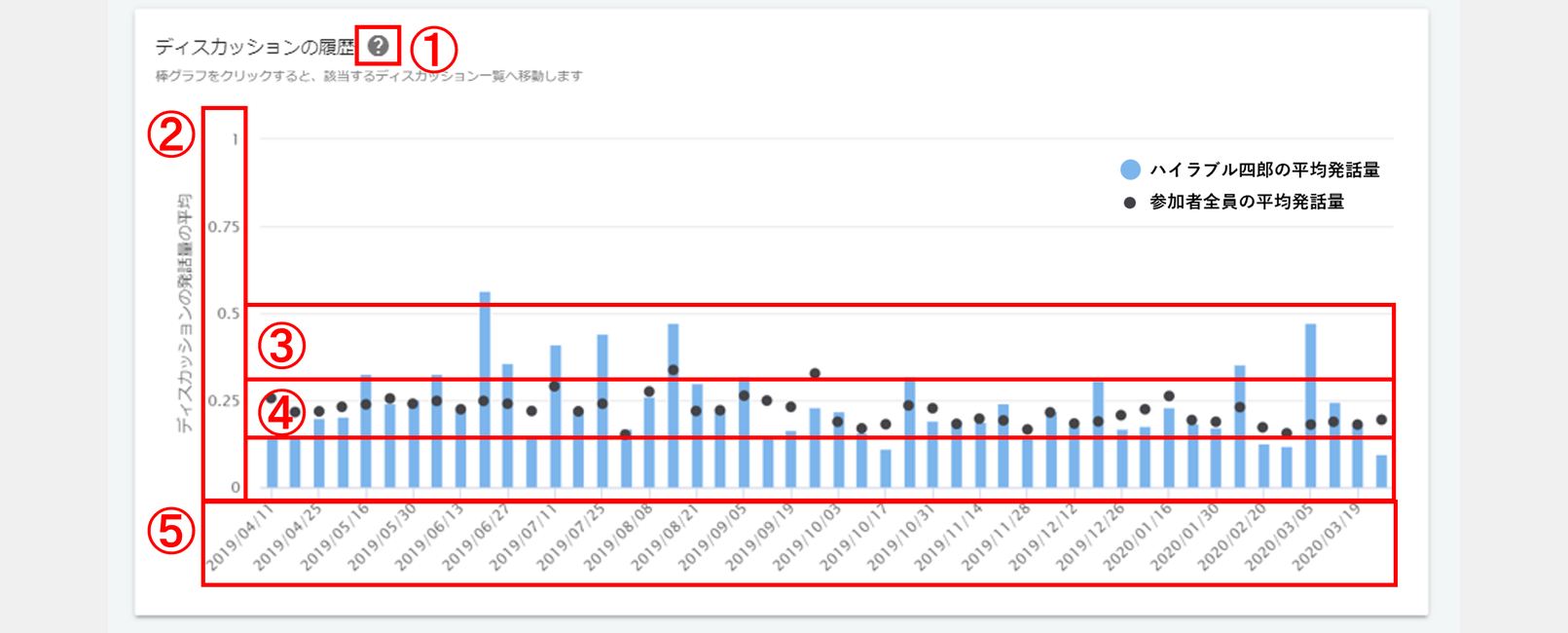The image size is (1568, 633).
Task: Click the ディスカッションの履歴 chart title
Action: pyautogui.click(x=255, y=47)
